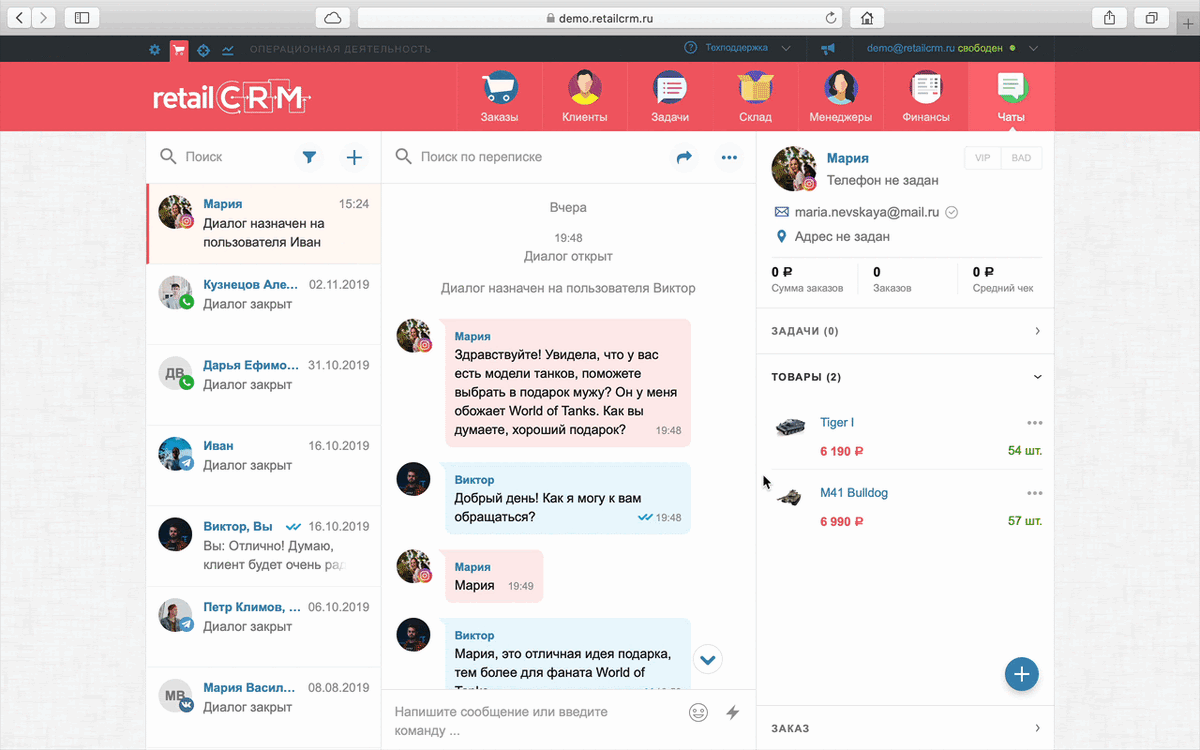The height and width of the screenshot is (750, 1200).
Task: Click the message input field
Action: (530, 721)
